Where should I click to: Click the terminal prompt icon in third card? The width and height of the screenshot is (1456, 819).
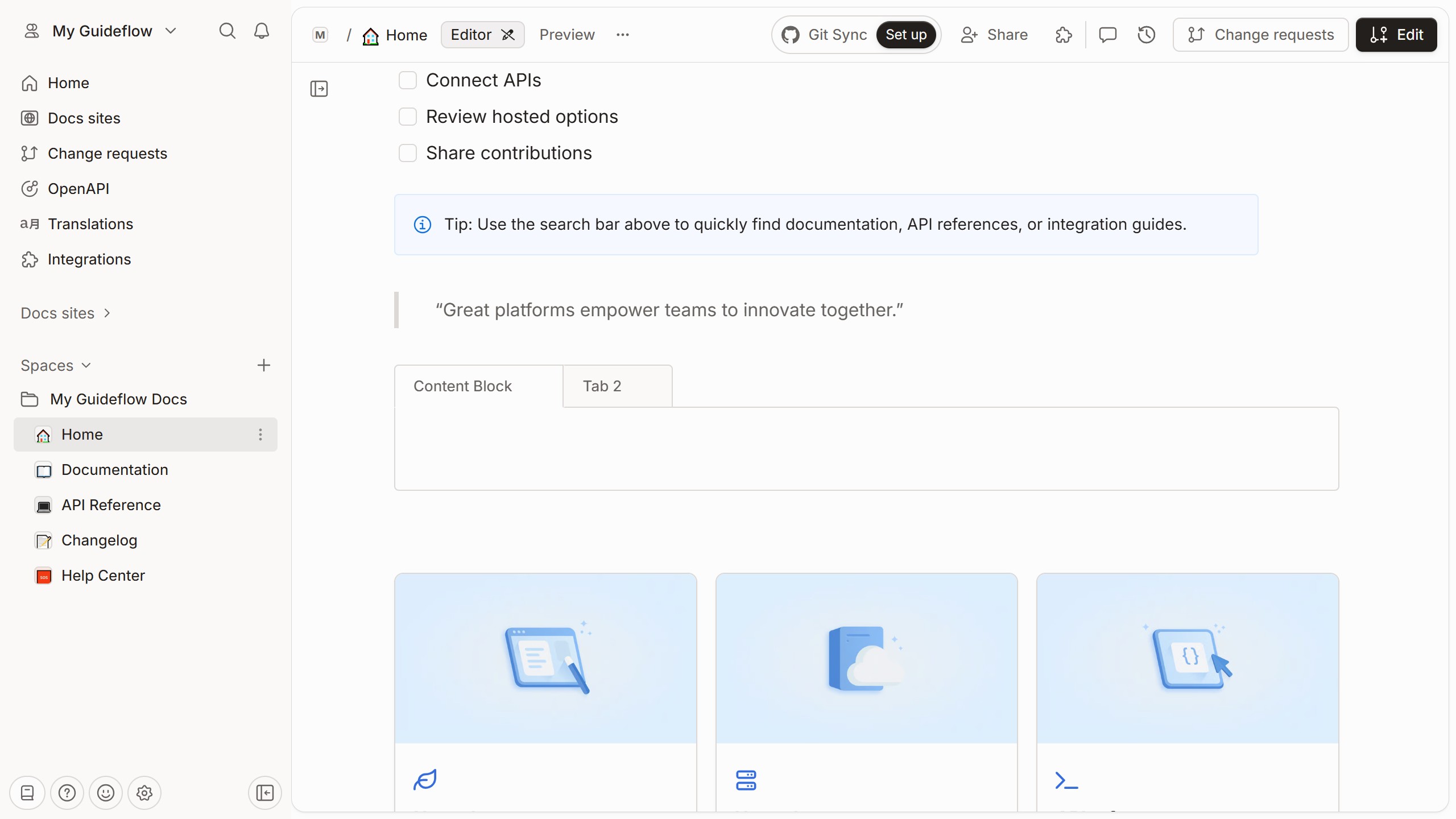(1066, 780)
